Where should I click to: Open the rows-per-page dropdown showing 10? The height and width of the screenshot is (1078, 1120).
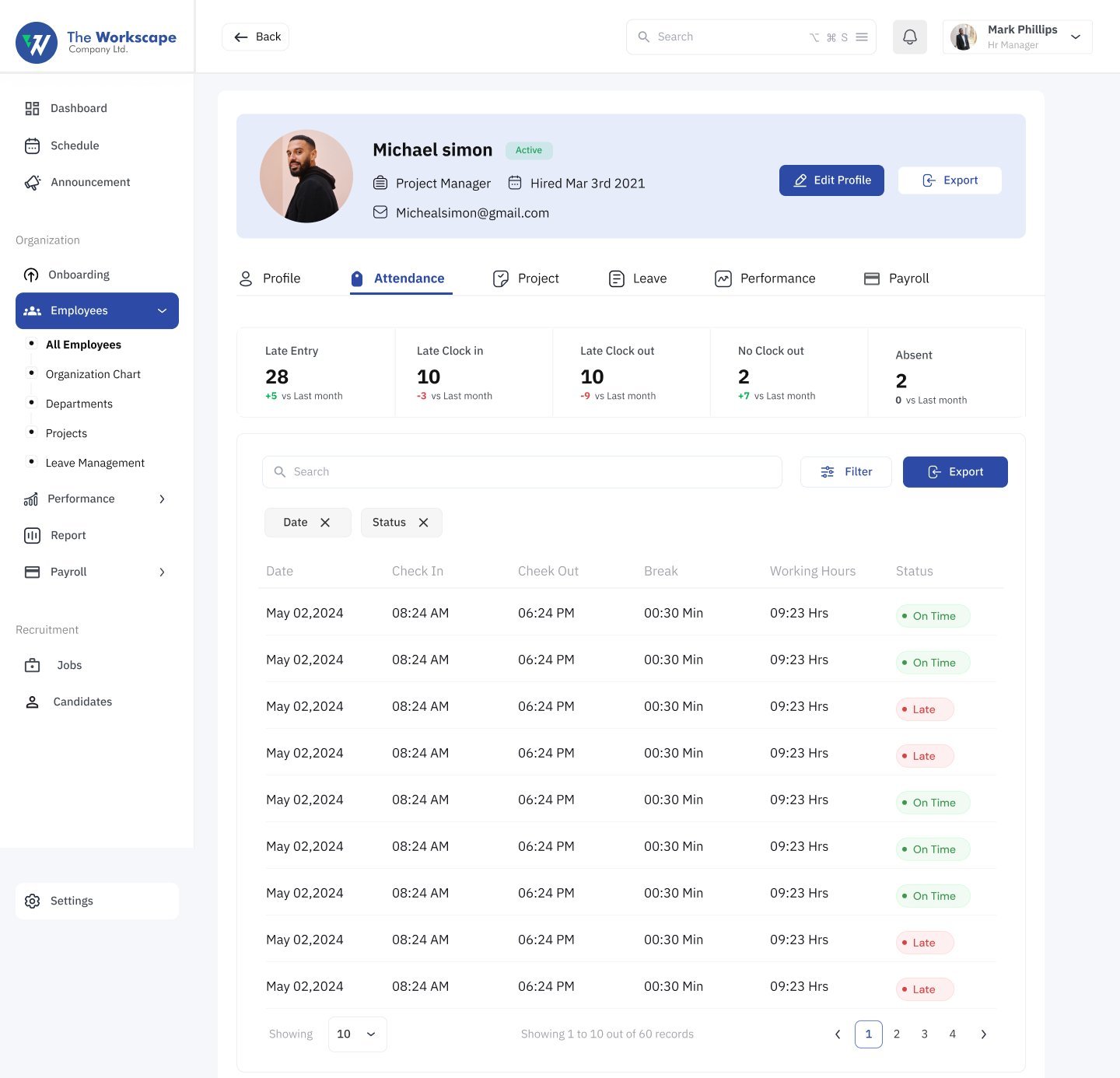pyautogui.click(x=357, y=1034)
